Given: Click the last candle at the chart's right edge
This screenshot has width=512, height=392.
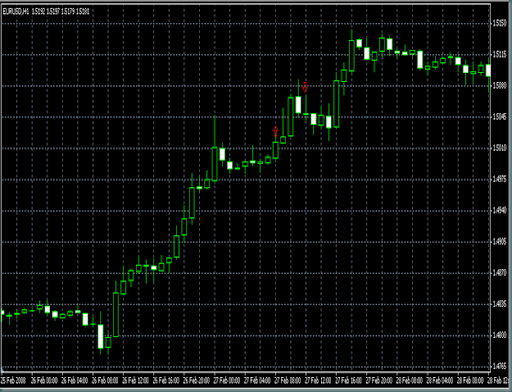Looking at the screenshot, I should point(488,71).
